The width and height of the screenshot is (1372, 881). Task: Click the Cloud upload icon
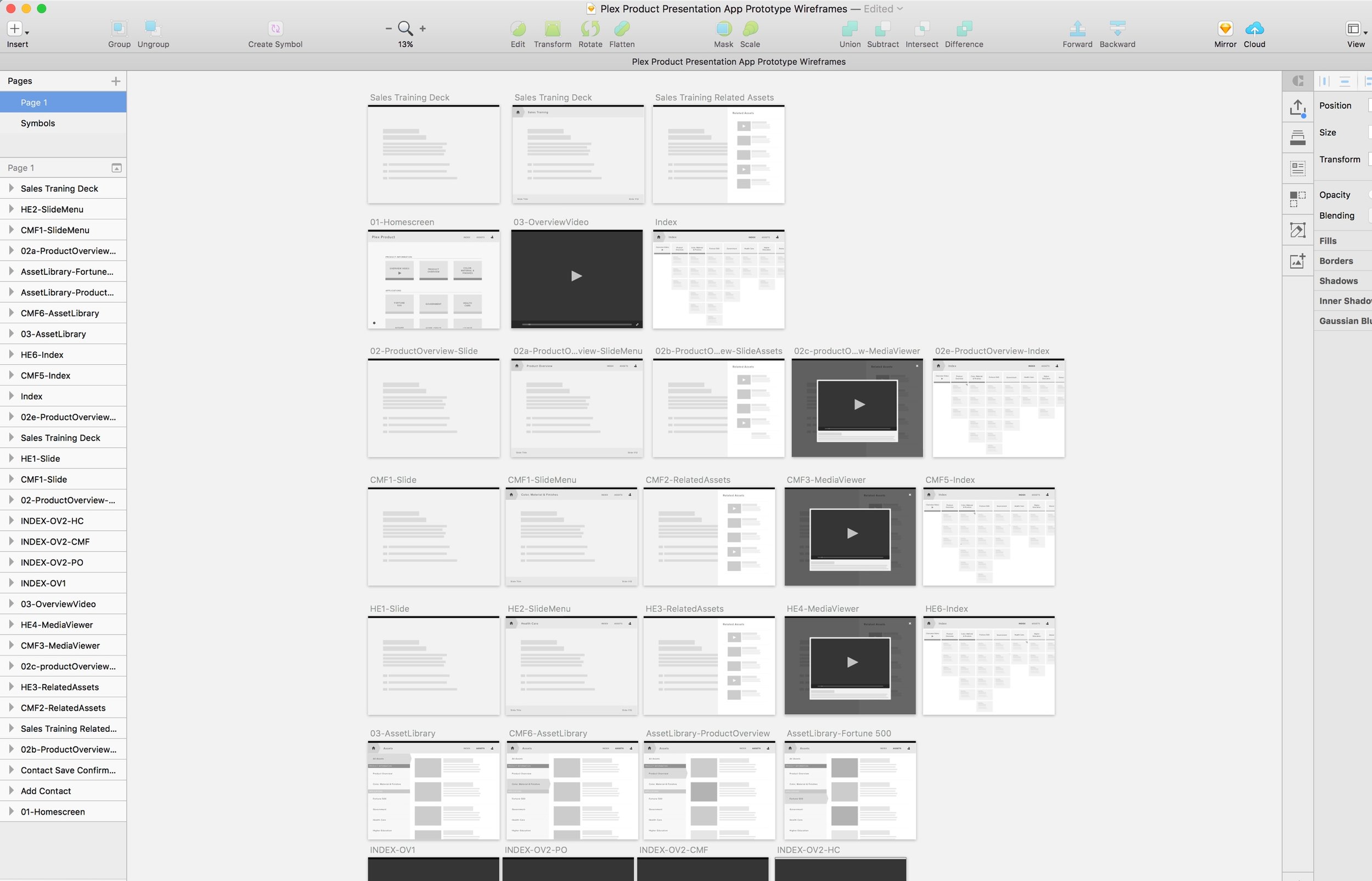[x=1254, y=28]
